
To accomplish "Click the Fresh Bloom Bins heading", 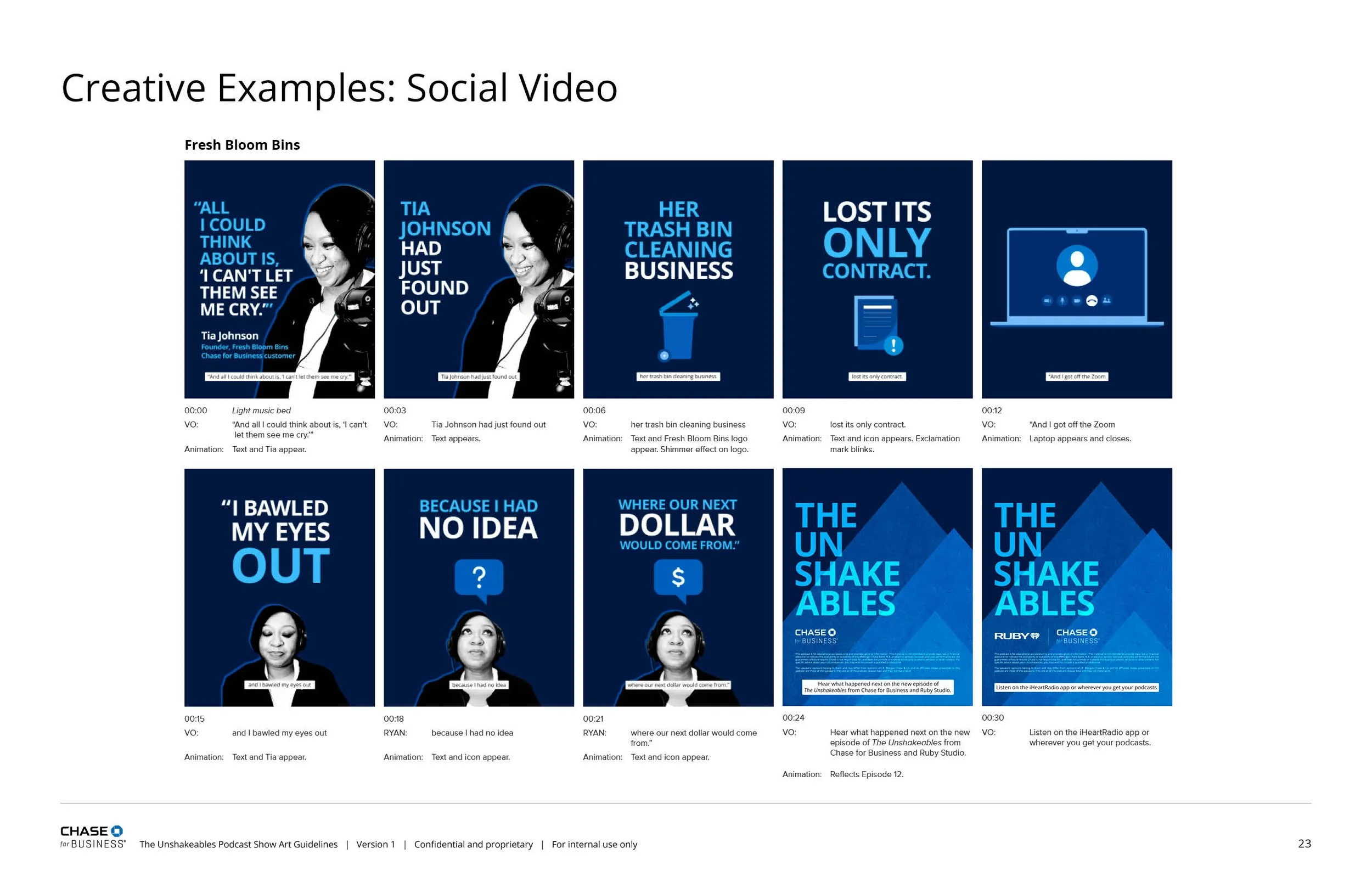I will pyautogui.click(x=241, y=145).
